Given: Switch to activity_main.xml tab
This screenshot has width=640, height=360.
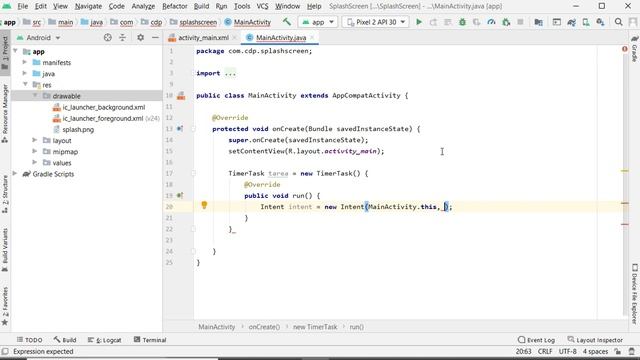Looking at the screenshot, I should pyautogui.click(x=203, y=38).
